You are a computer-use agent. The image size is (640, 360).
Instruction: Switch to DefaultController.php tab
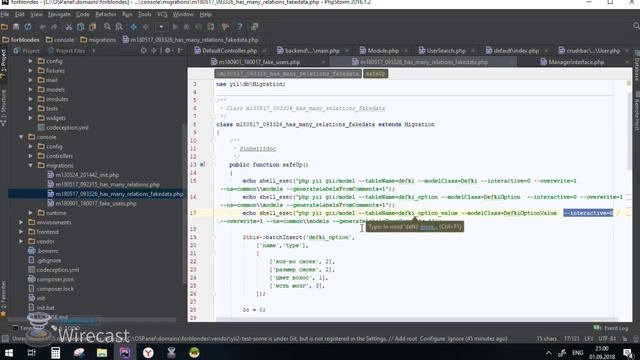tap(229, 51)
